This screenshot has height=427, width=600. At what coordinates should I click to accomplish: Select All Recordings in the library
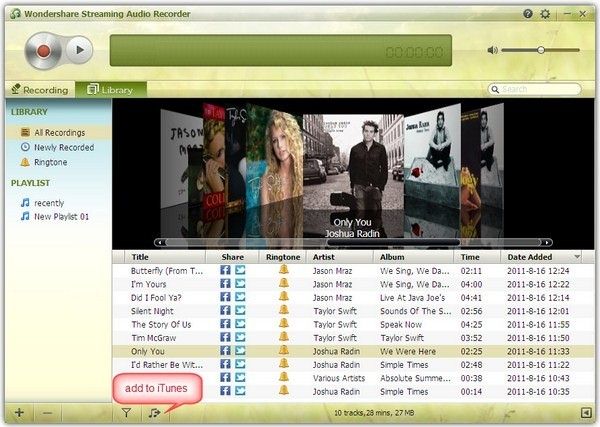[59, 132]
